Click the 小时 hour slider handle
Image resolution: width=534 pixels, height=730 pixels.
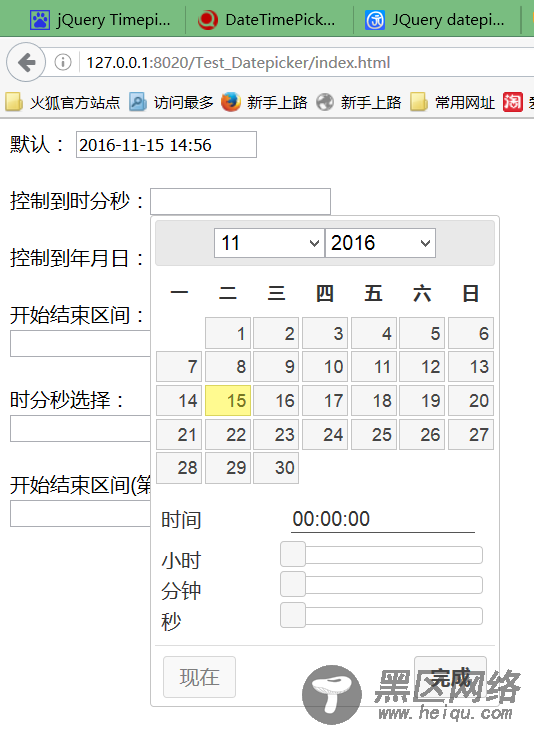tap(293, 554)
